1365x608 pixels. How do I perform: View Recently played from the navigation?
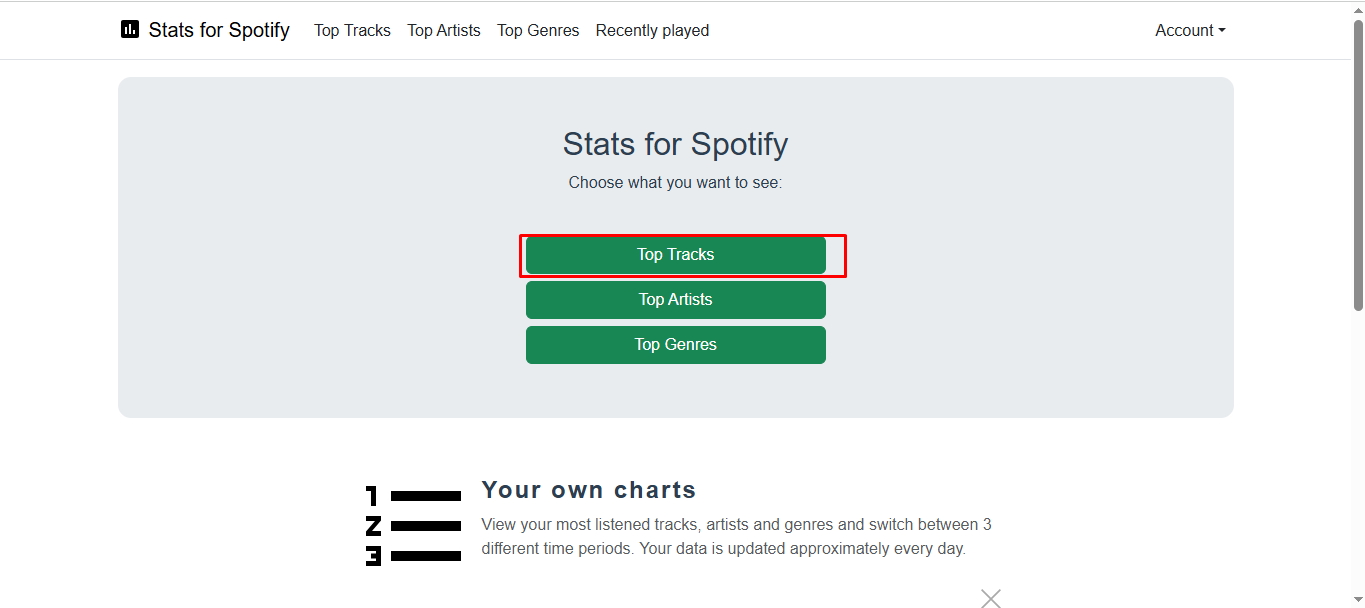click(652, 30)
